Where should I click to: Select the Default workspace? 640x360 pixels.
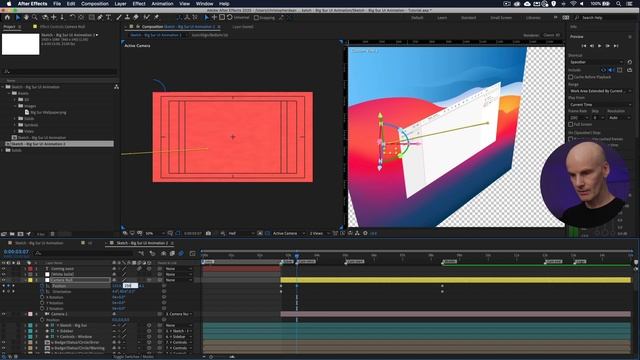click(x=417, y=18)
